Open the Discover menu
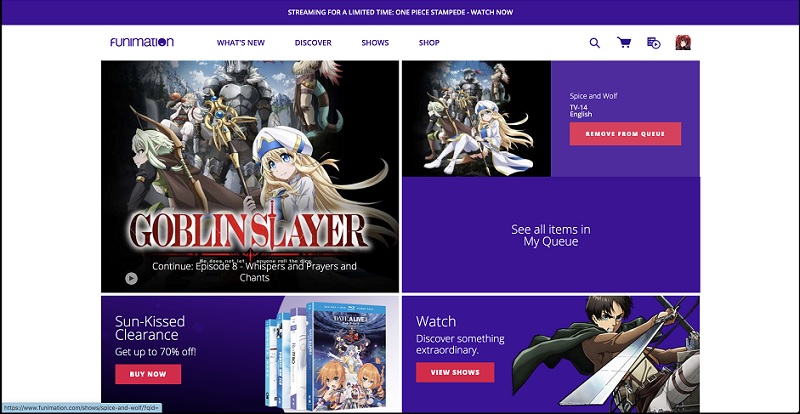This screenshot has height=414, width=800. [x=313, y=43]
